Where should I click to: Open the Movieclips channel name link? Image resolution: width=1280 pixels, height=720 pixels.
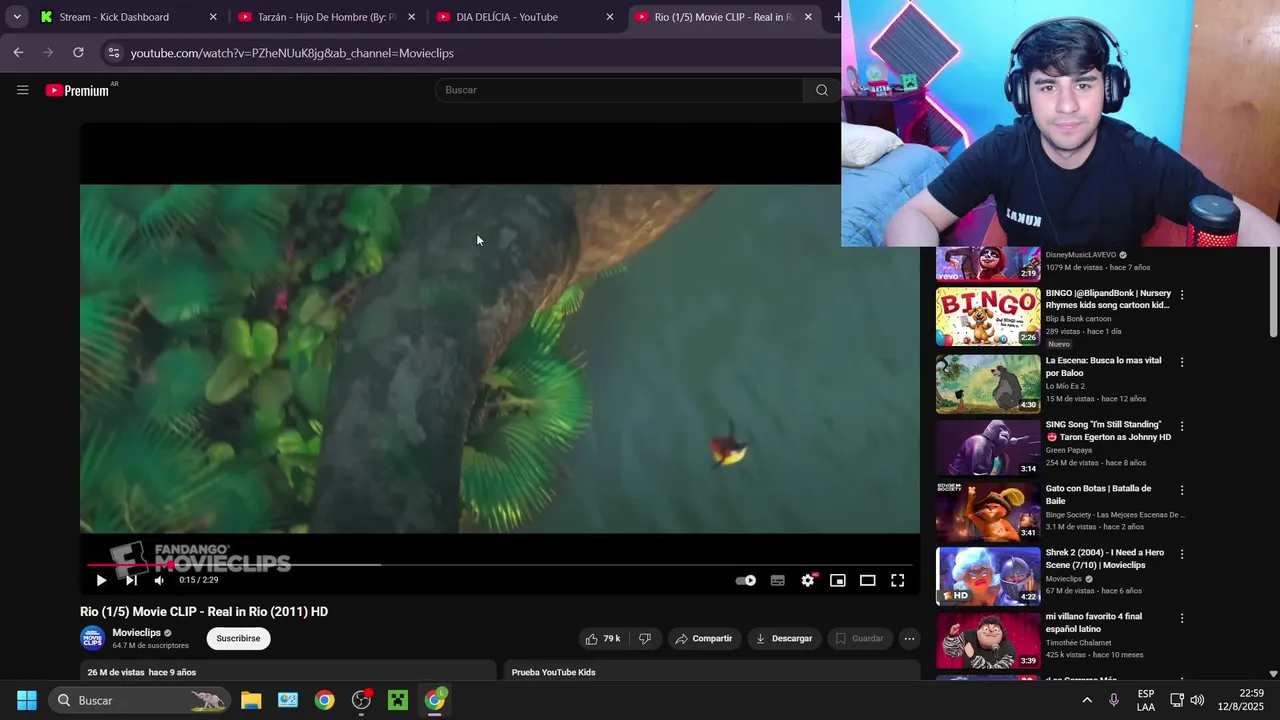pos(137,632)
